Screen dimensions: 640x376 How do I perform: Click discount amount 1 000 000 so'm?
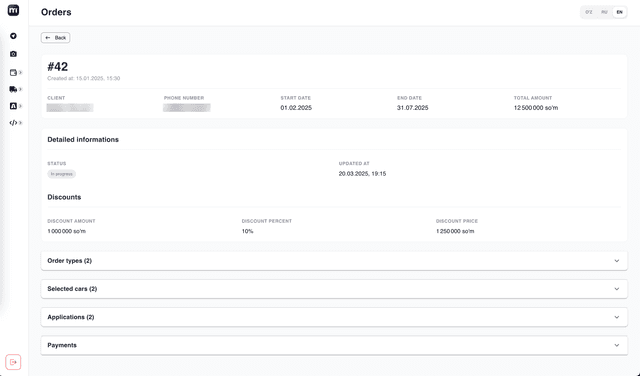click(x=67, y=231)
